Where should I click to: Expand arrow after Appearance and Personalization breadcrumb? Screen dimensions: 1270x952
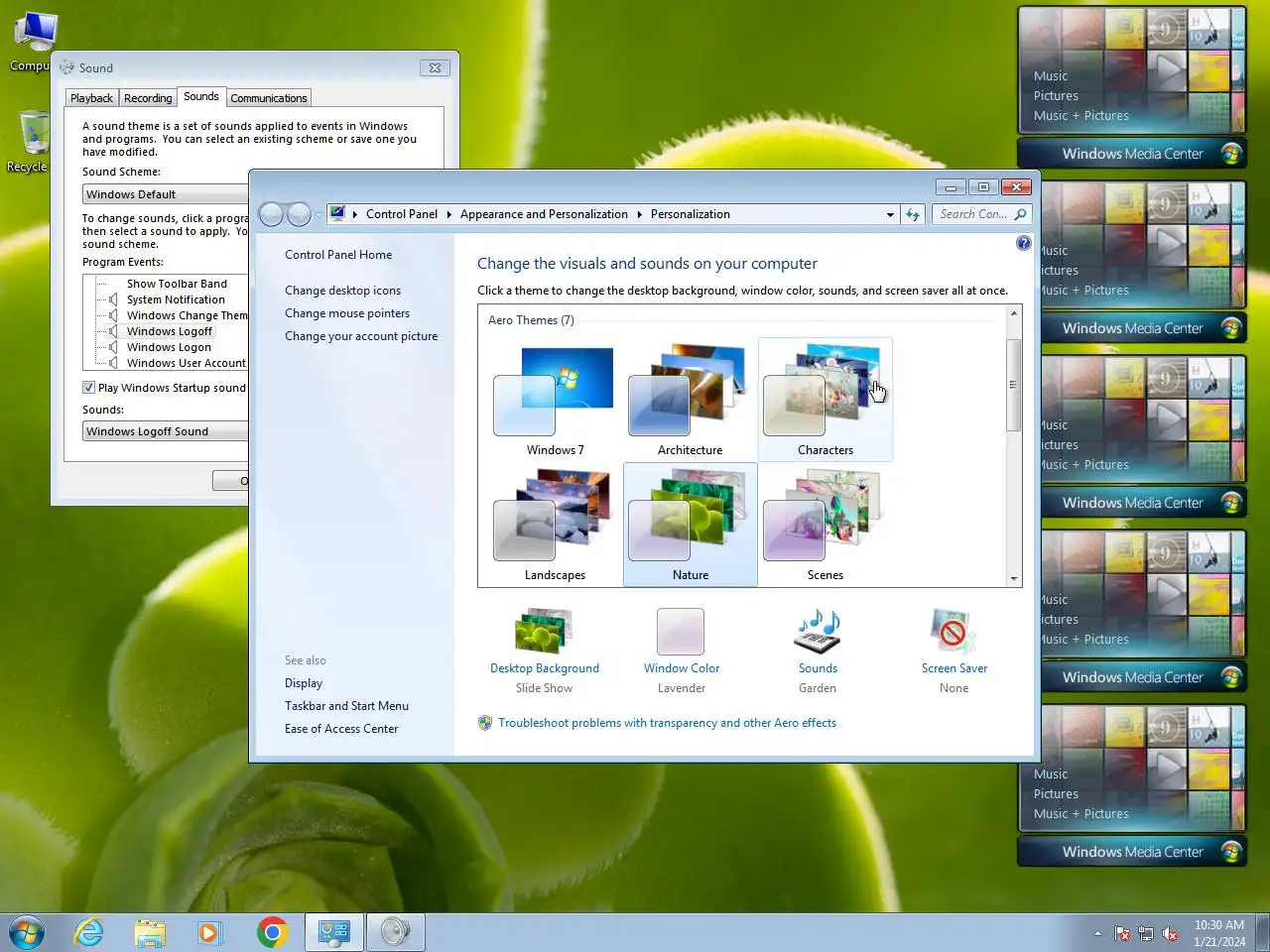(x=639, y=214)
